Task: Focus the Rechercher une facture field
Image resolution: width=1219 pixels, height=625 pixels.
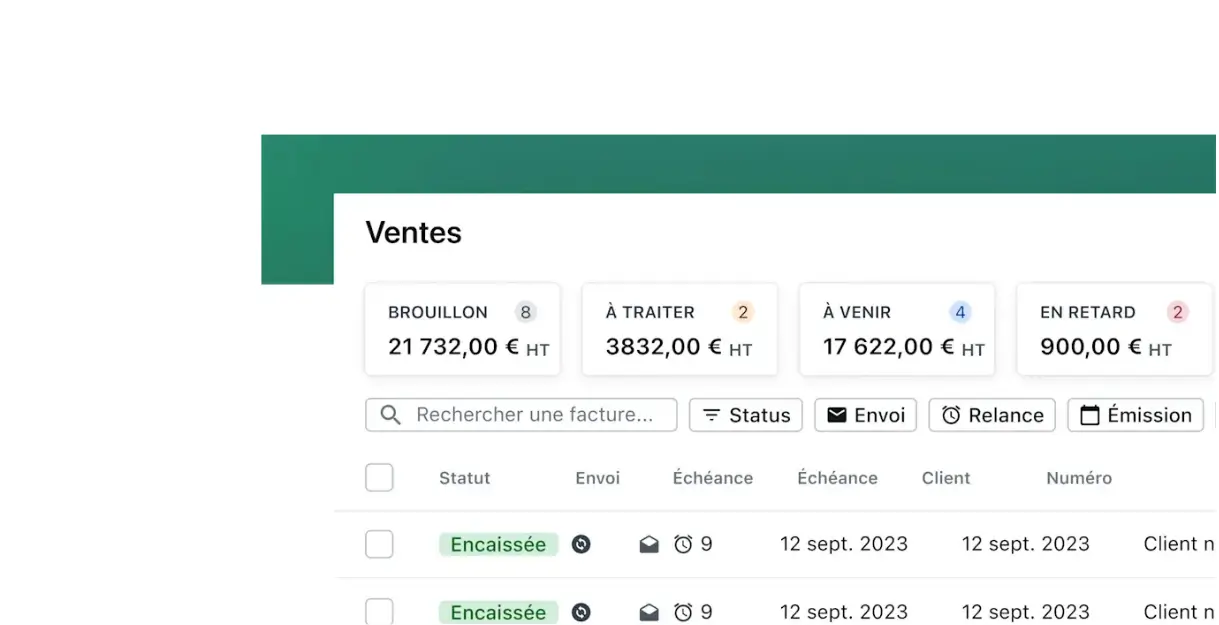Action: 521,415
